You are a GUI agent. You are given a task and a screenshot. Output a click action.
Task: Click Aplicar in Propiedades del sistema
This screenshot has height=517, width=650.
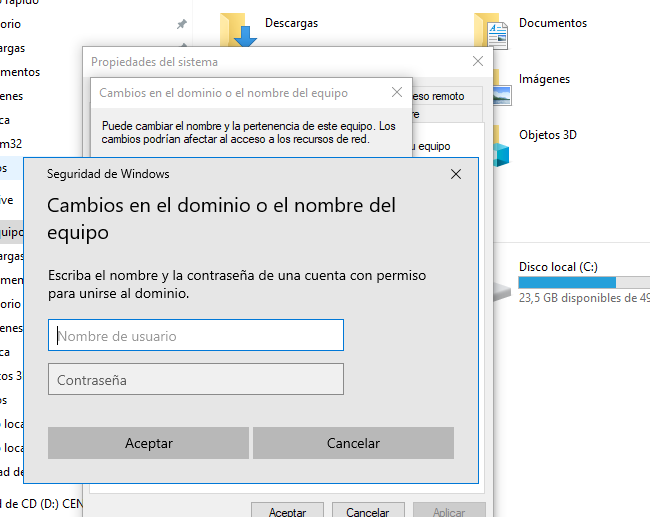pos(449,511)
